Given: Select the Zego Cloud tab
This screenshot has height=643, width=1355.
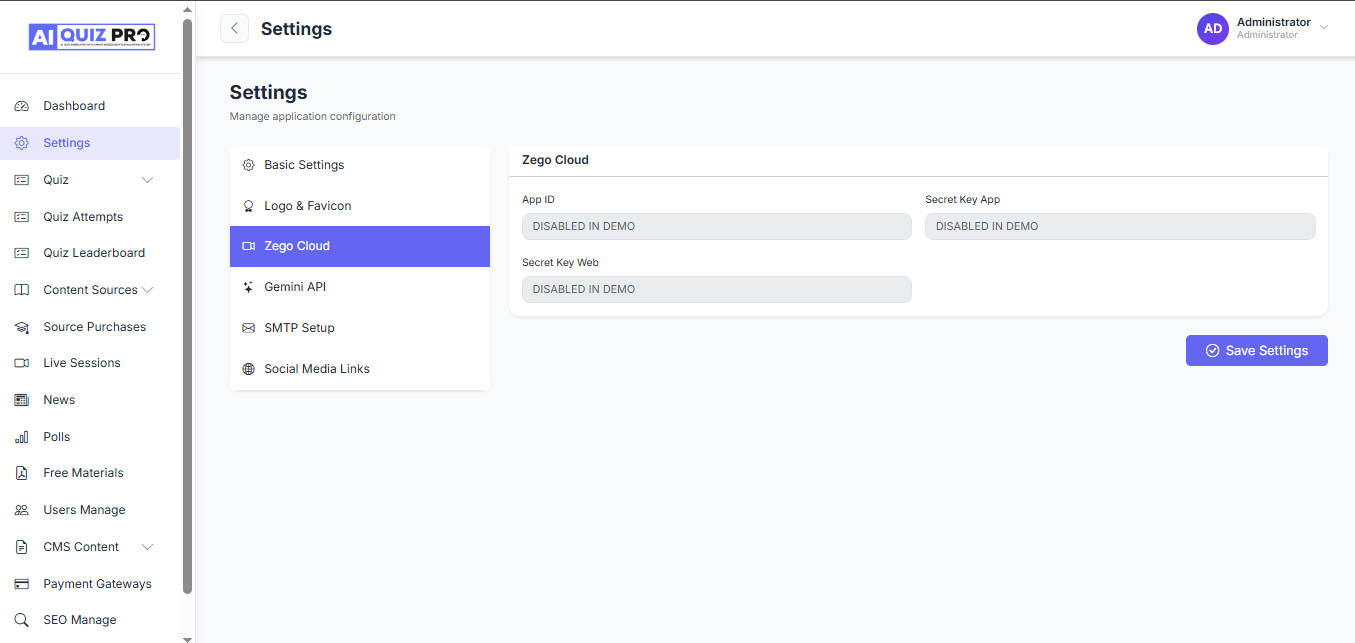Looking at the screenshot, I should tap(360, 246).
